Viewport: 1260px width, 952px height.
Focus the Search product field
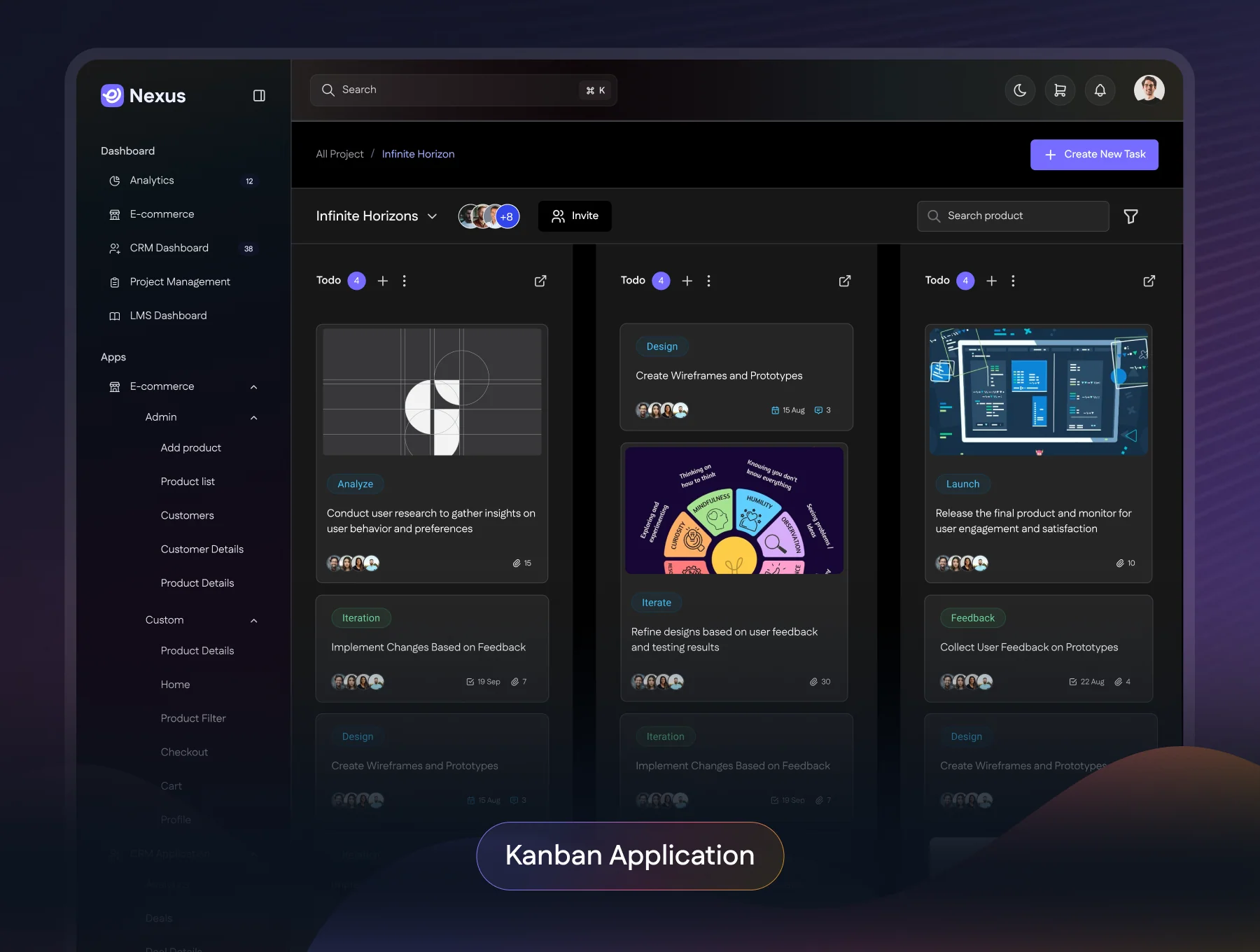1013,216
